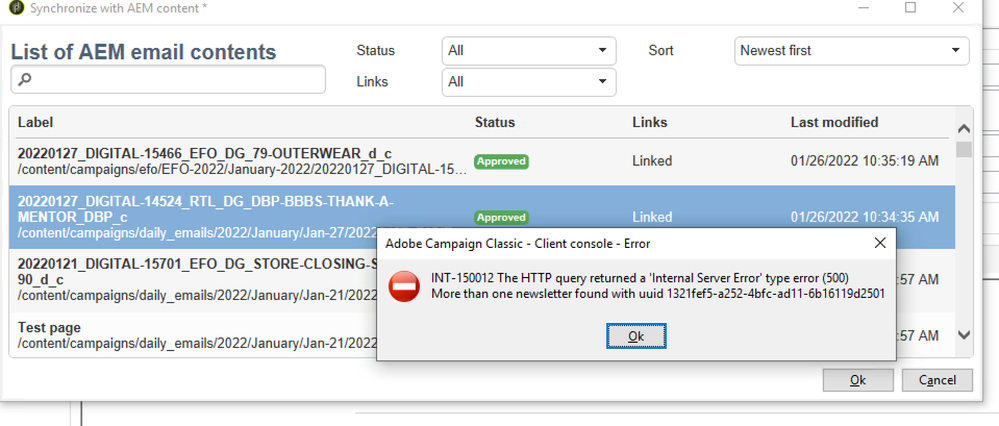Open the Status filter dropdown
The height and width of the screenshot is (426, 999).
coord(528,50)
